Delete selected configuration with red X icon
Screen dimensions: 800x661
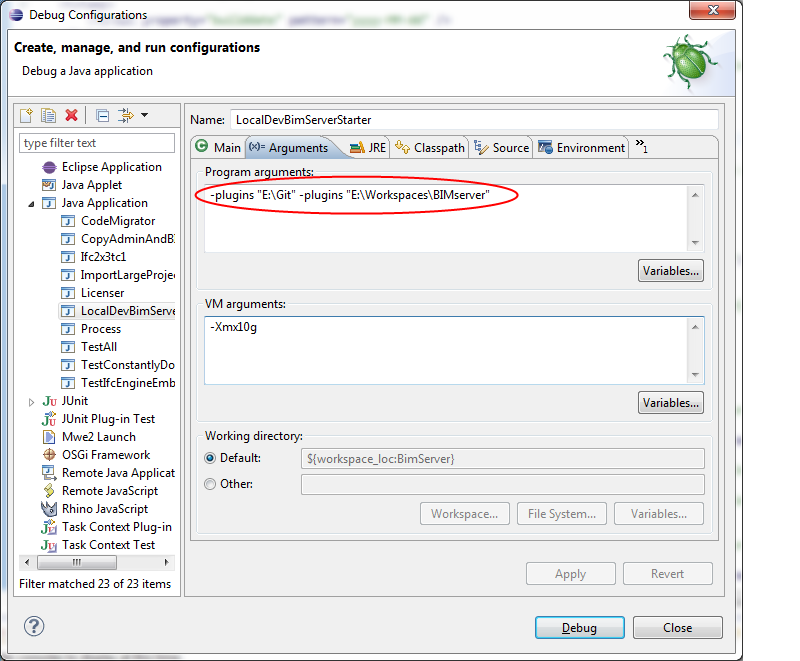pyautogui.click(x=71, y=116)
